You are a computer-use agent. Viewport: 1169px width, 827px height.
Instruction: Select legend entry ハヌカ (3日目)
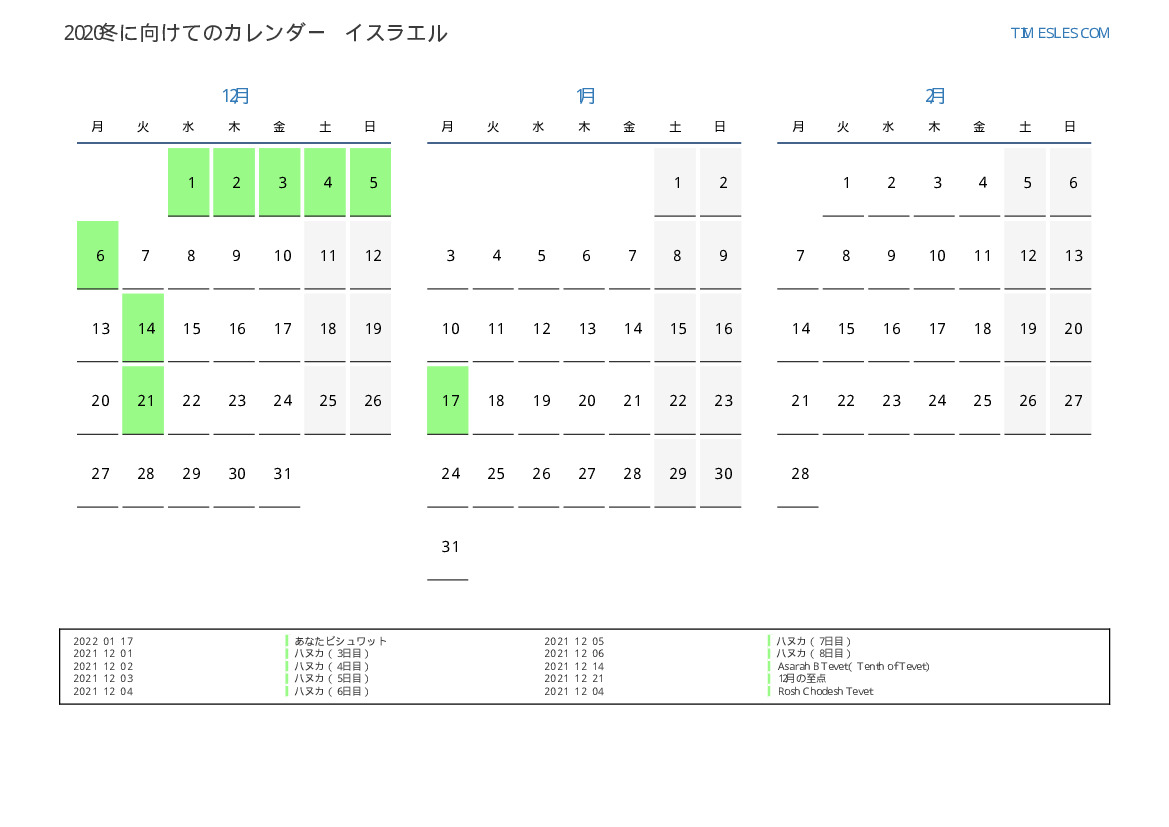(332, 653)
